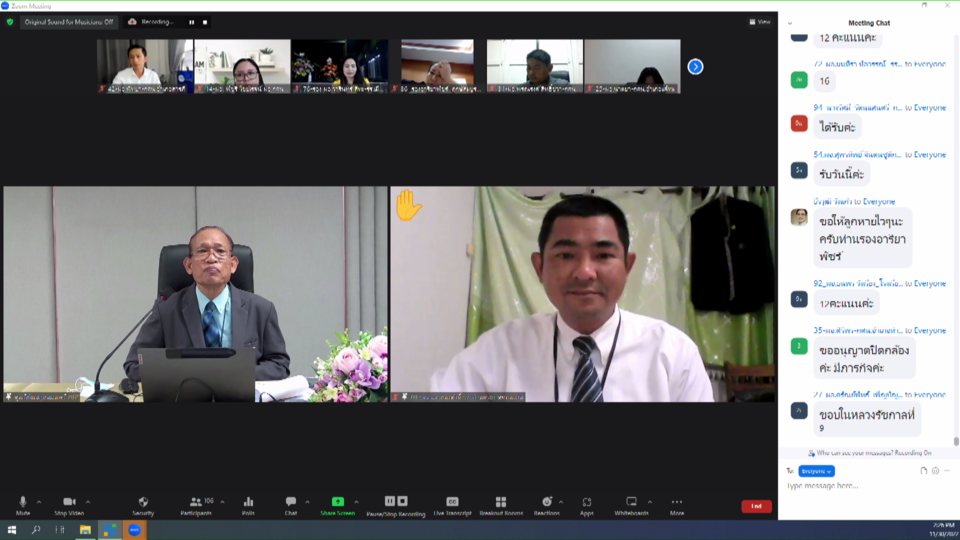Viewport: 960px width, 540px height.
Task: Mute the microphone in Zoom toolbar
Action: pos(23,506)
